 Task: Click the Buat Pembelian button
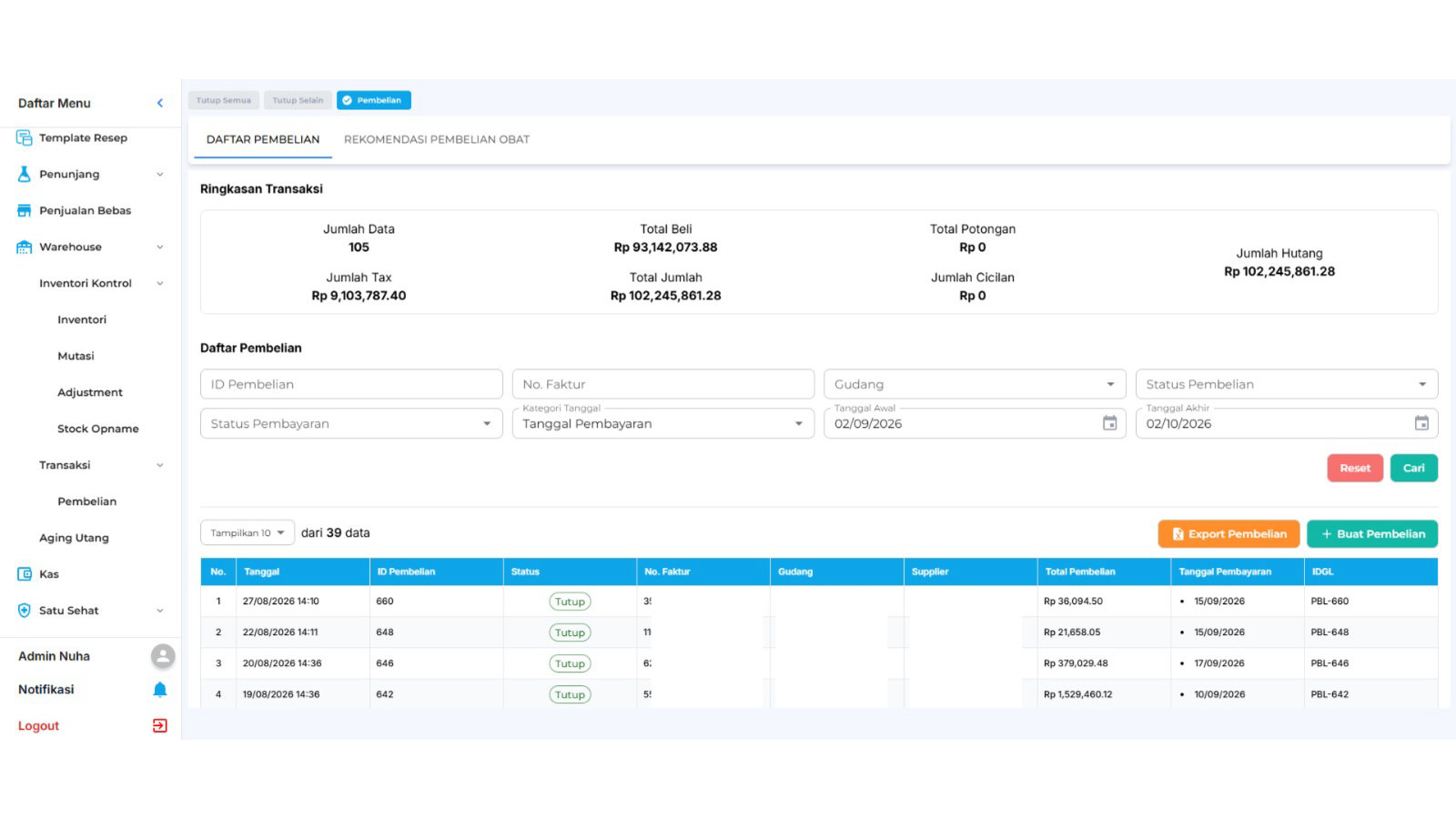click(x=1372, y=534)
